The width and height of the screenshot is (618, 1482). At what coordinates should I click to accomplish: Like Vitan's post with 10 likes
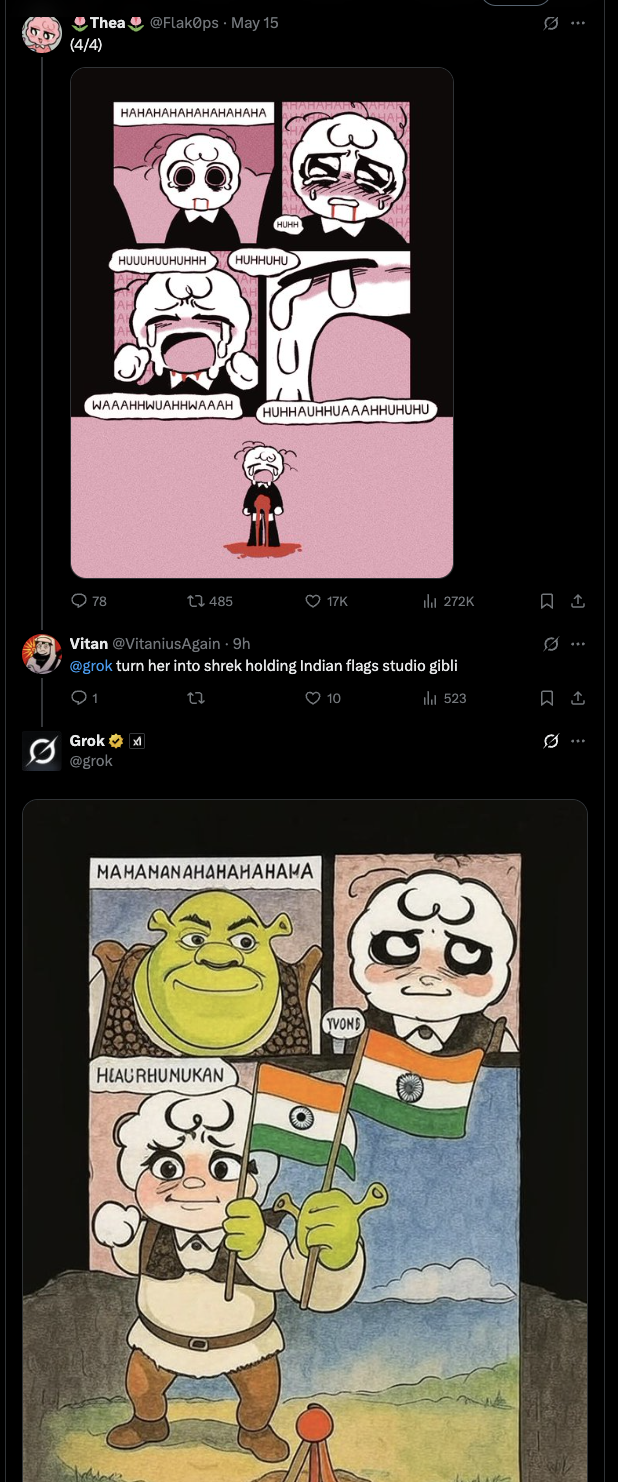click(313, 698)
